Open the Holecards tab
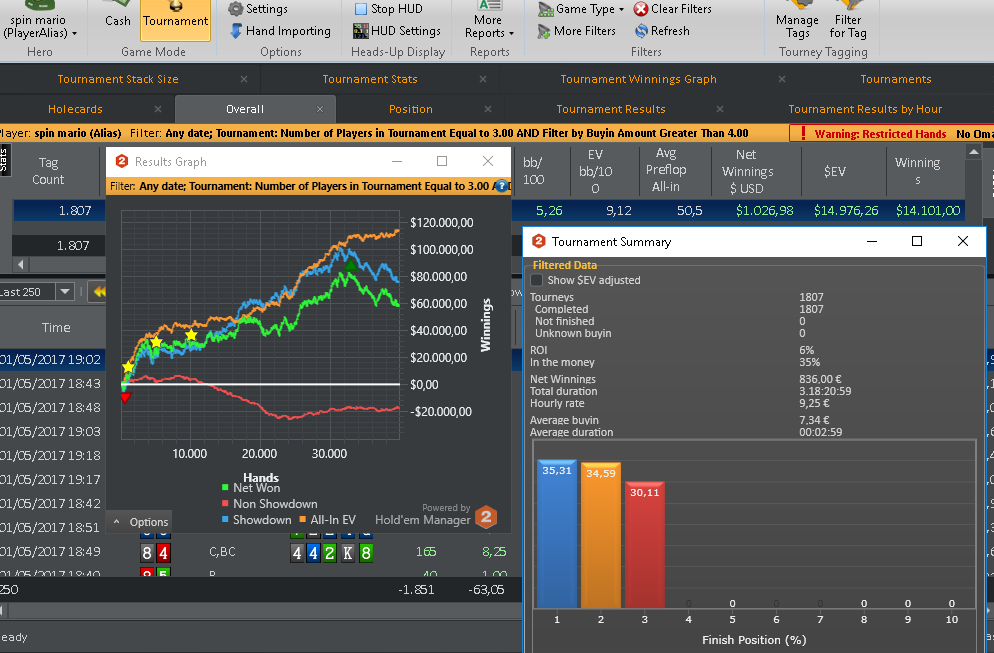 click(75, 109)
